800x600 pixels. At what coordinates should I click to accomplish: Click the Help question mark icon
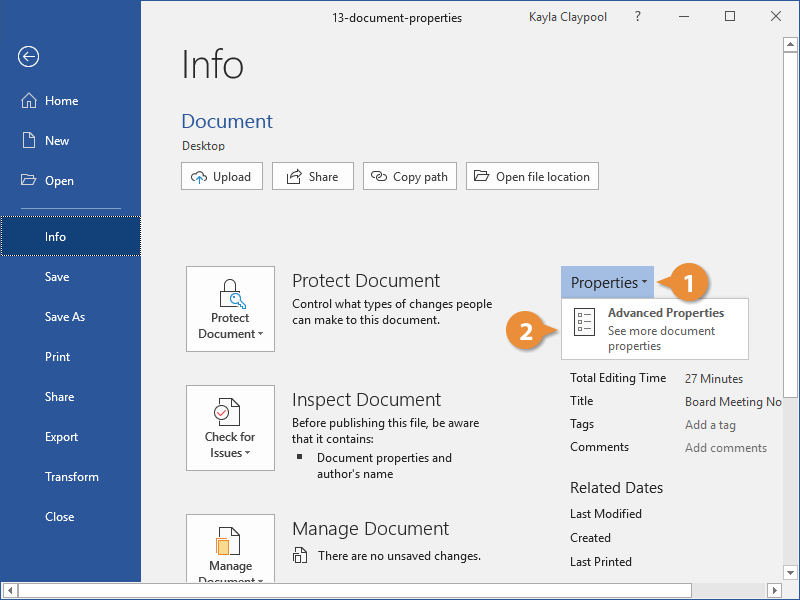[x=638, y=17]
